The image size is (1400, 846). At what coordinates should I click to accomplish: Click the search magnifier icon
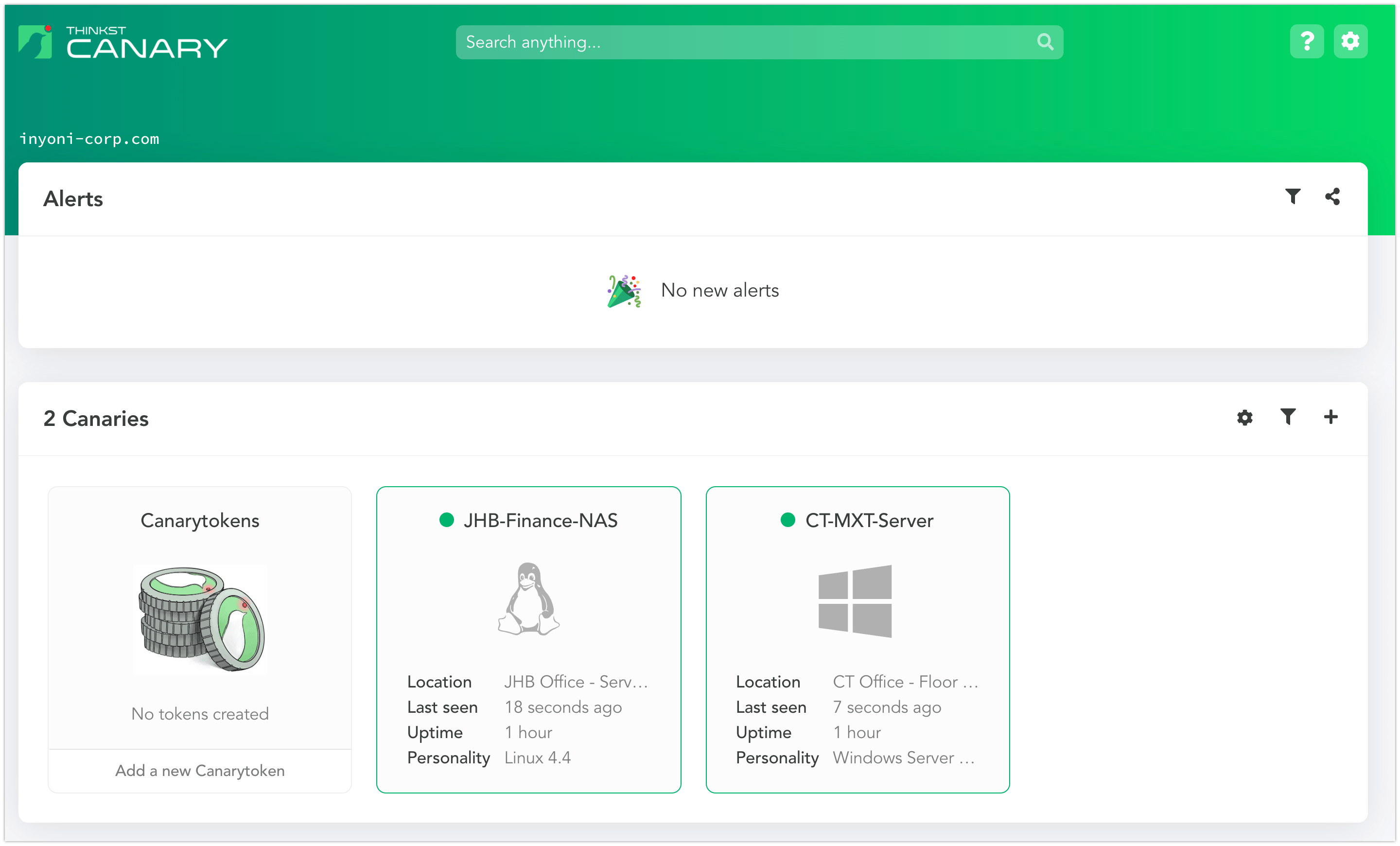1045,41
